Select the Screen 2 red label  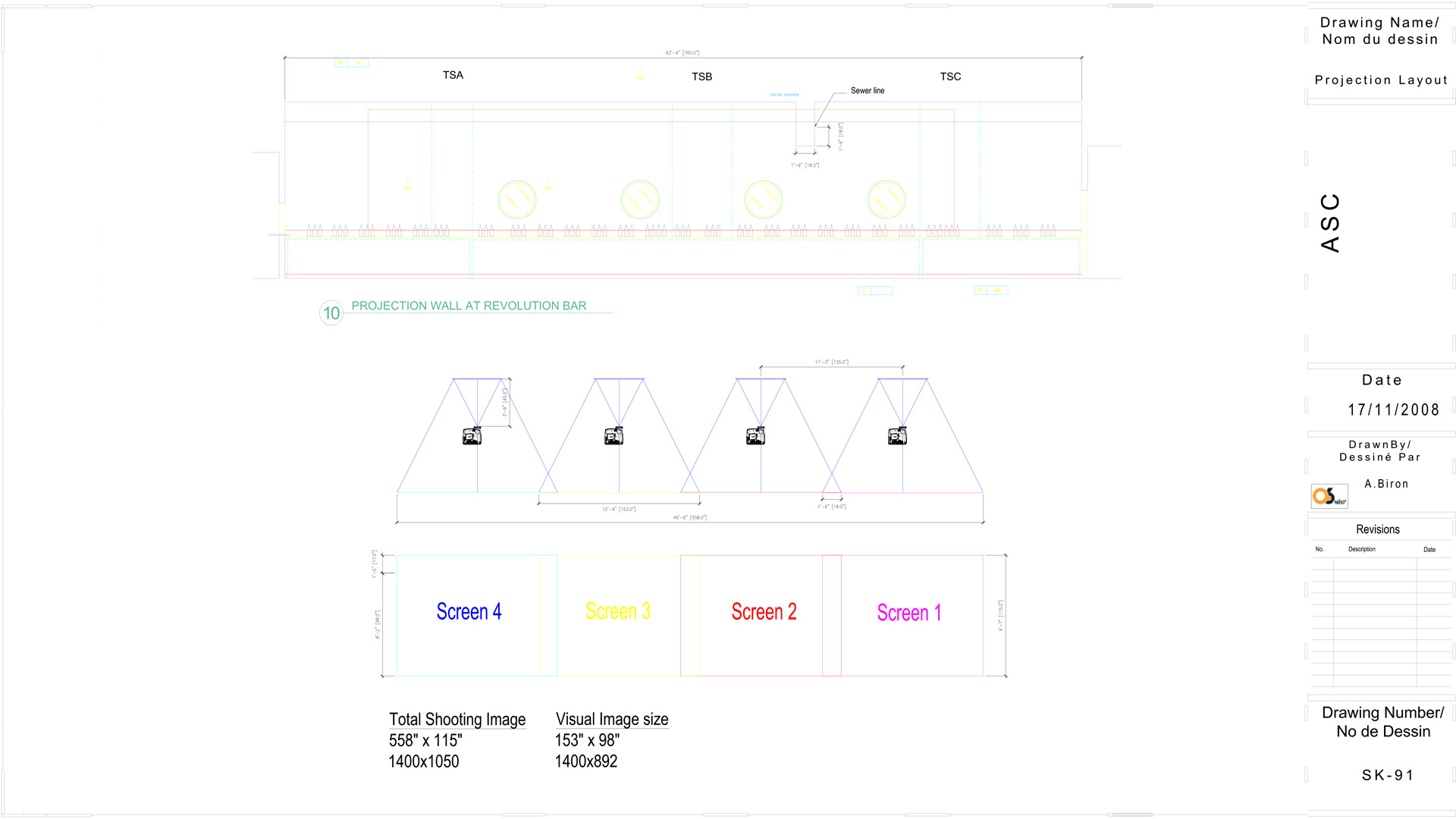coord(764,611)
